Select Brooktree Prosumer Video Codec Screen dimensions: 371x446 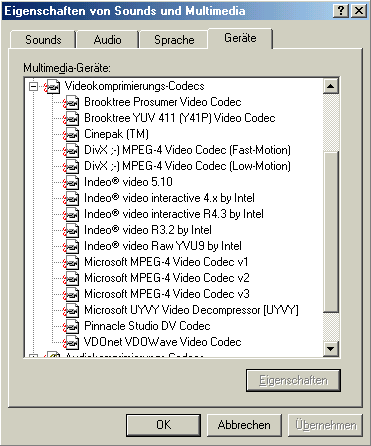tap(163, 102)
